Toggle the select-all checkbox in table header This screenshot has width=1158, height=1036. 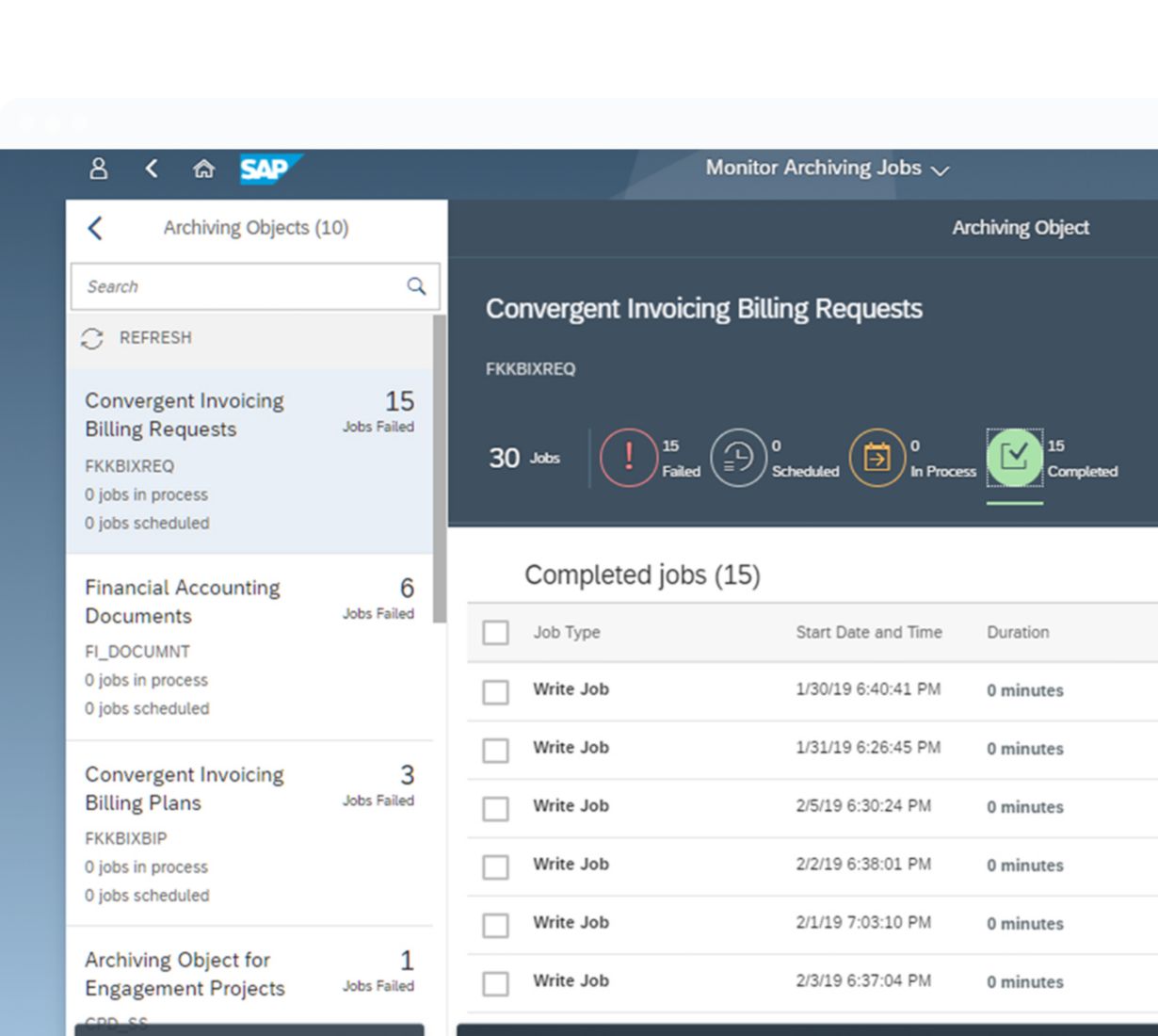click(495, 633)
